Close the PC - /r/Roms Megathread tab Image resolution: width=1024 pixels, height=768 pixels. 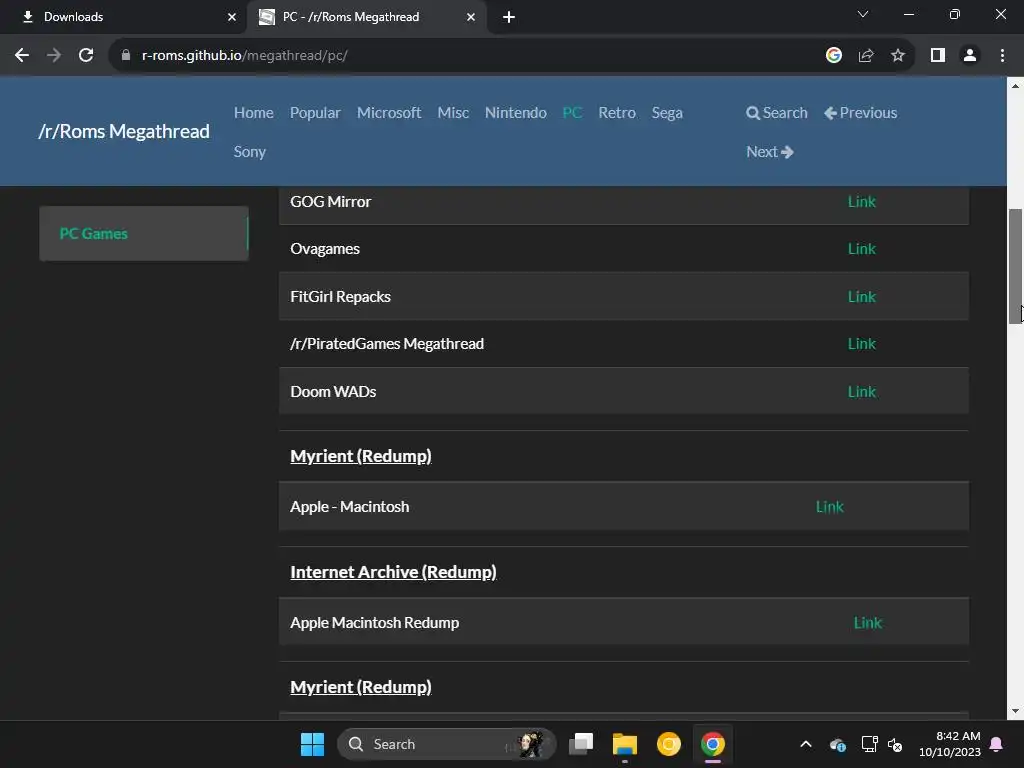click(x=471, y=17)
